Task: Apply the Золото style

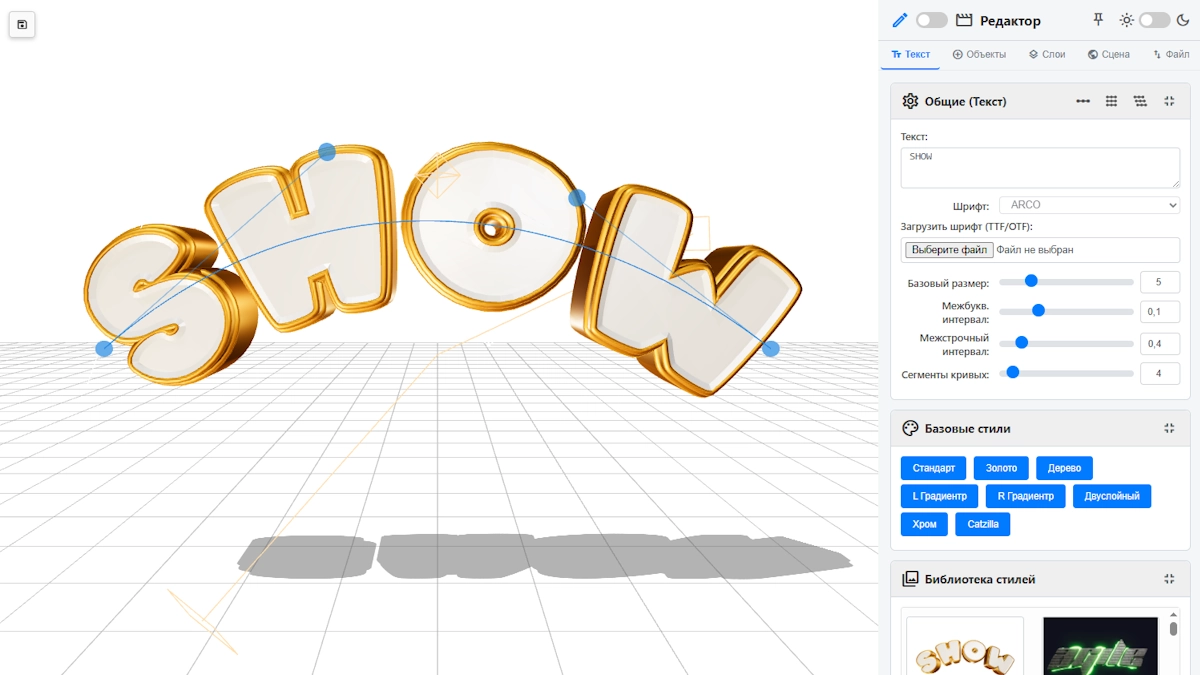Action: coord(1001,468)
